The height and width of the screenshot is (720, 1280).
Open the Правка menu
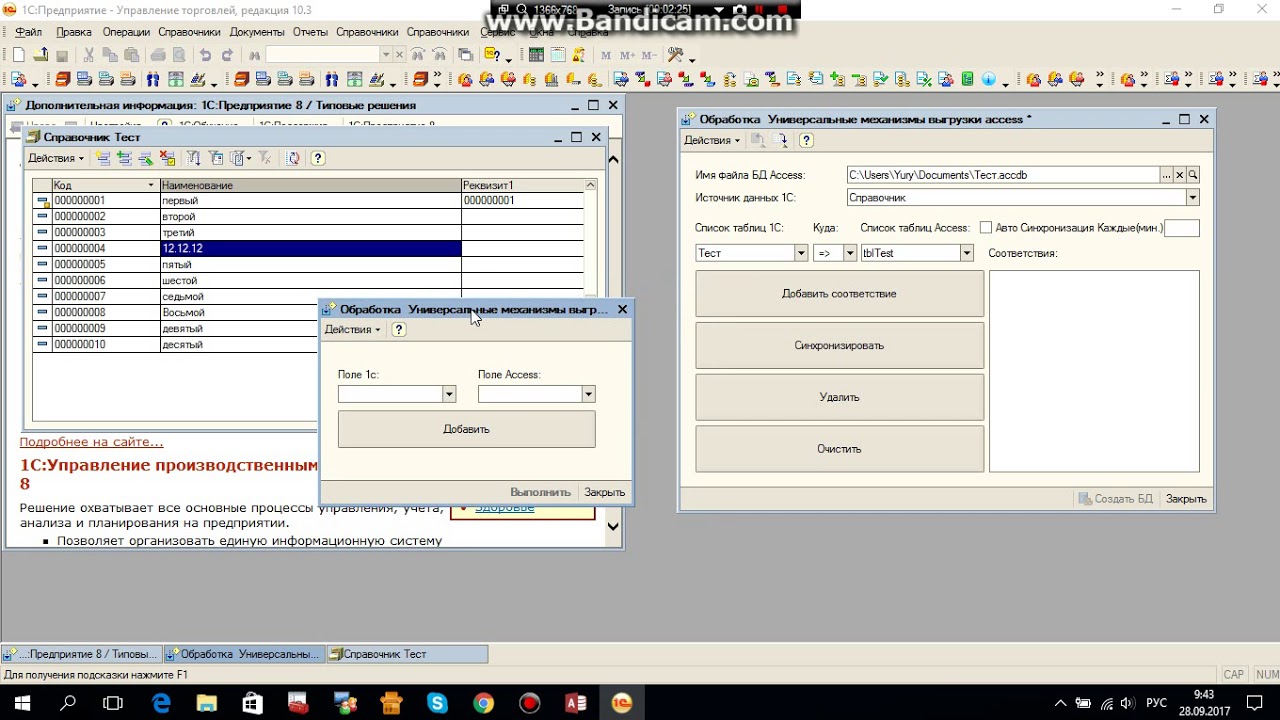(74, 32)
